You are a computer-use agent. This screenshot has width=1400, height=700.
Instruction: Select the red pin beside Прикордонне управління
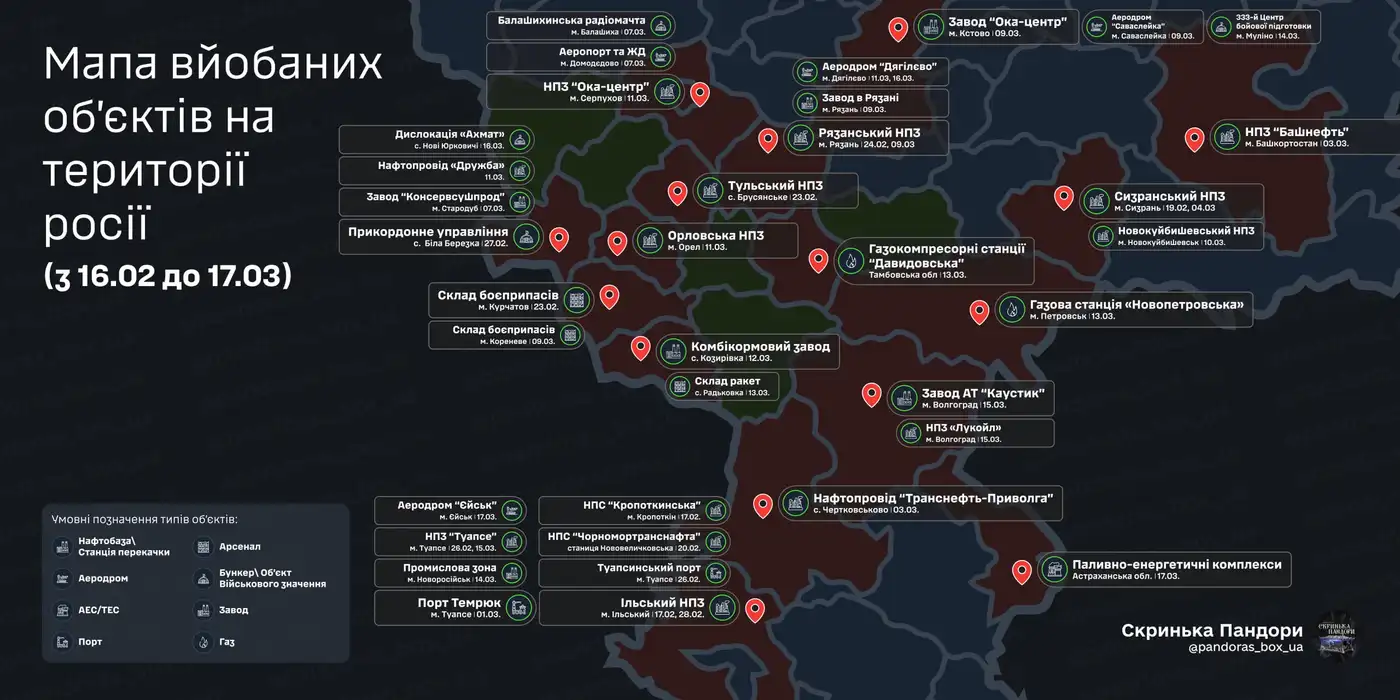pos(559,238)
